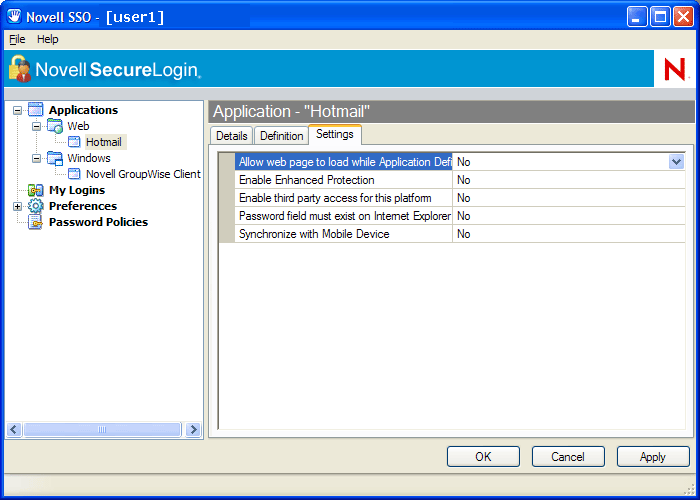
Task: Select the Applications tree label
Action: pos(83,110)
